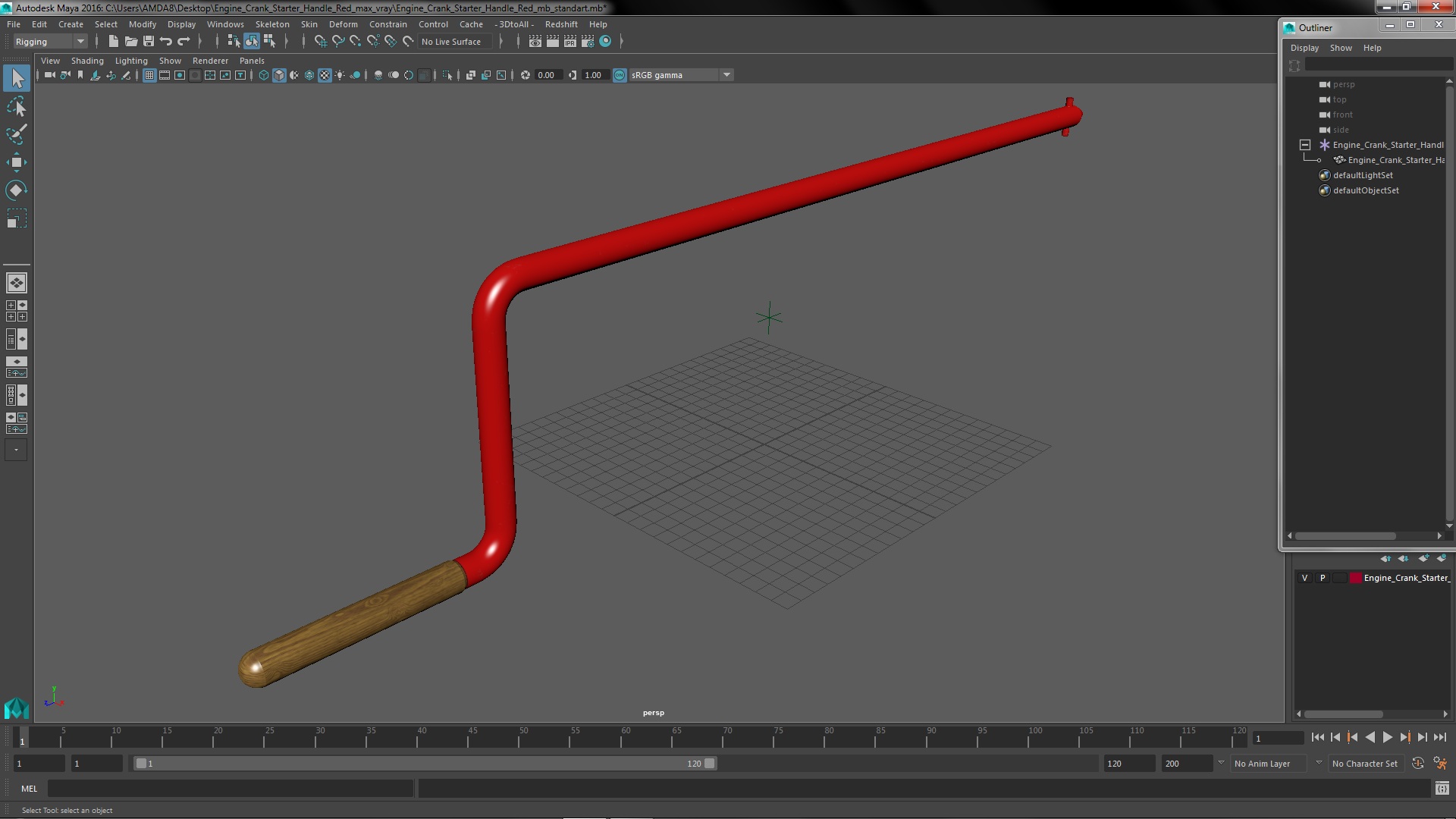Select by component type mode icon

pos(269,42)
